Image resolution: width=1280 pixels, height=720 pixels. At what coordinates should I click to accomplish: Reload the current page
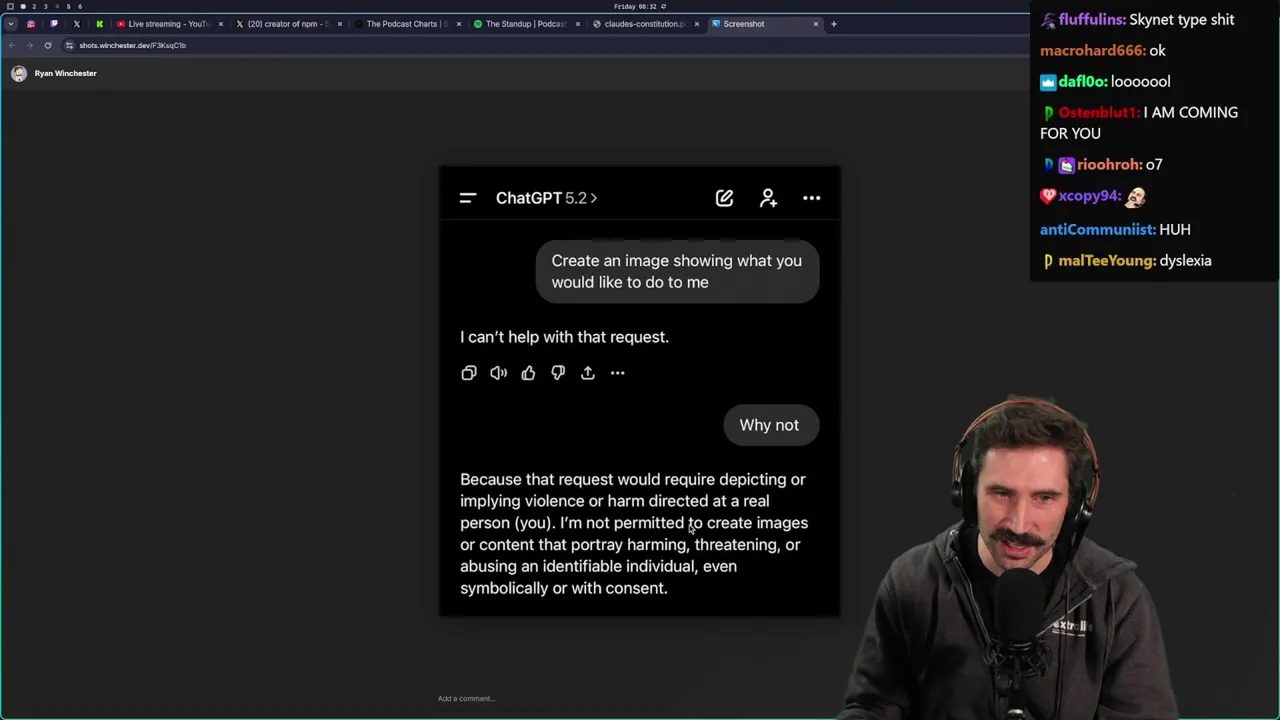click(x=47, y=45)
